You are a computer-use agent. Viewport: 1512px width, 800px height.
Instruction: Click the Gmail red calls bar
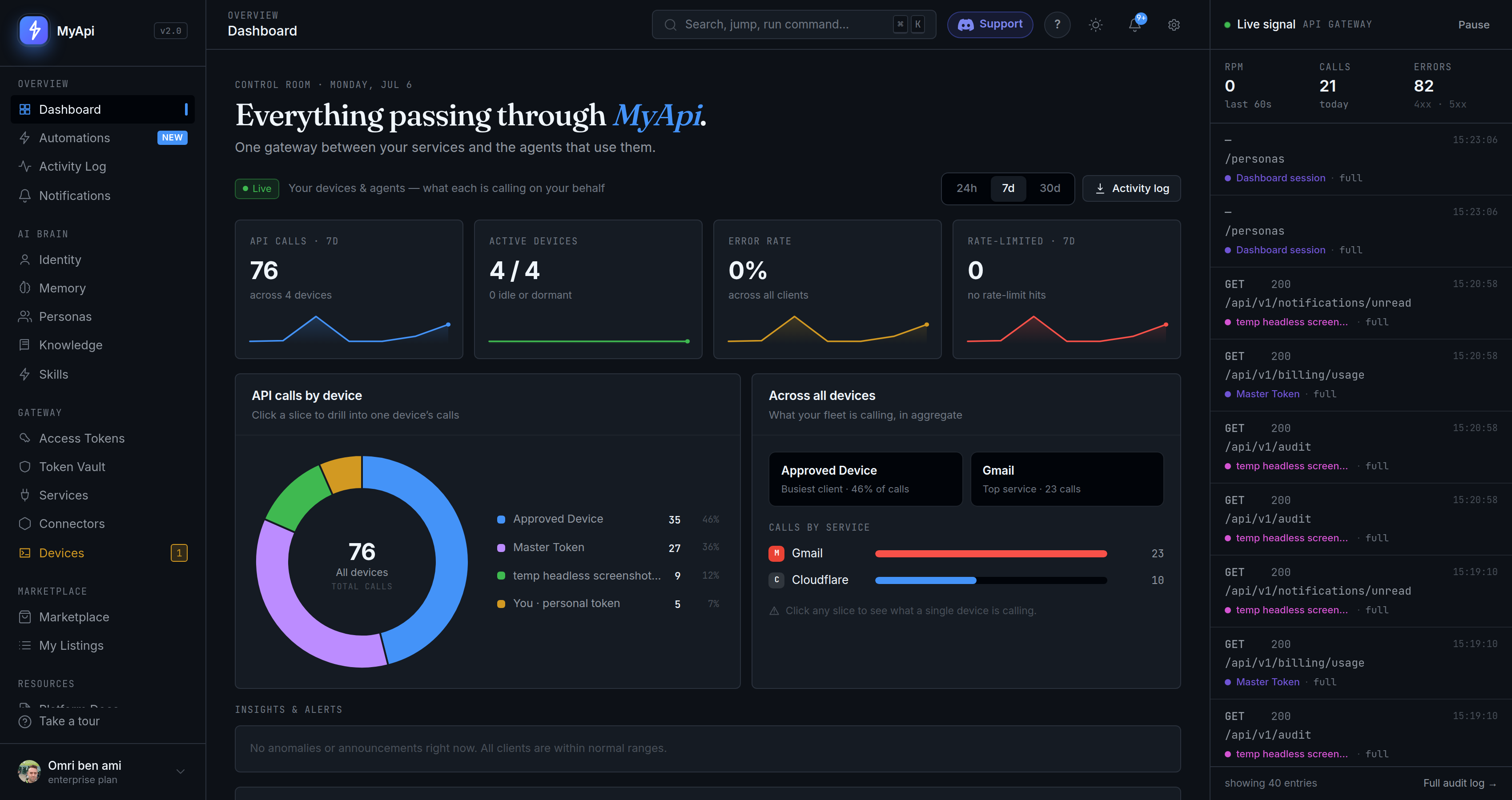[x=991, y=554]
